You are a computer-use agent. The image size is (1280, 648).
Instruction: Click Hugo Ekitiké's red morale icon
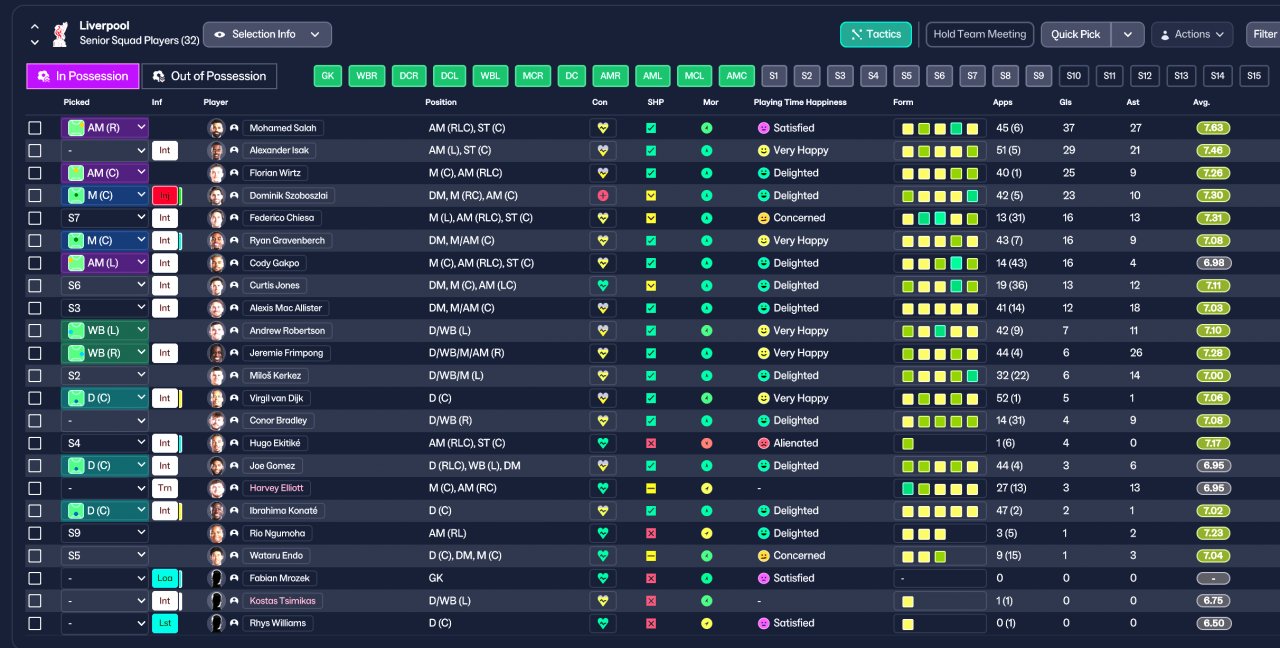click(x=707, y=443)
